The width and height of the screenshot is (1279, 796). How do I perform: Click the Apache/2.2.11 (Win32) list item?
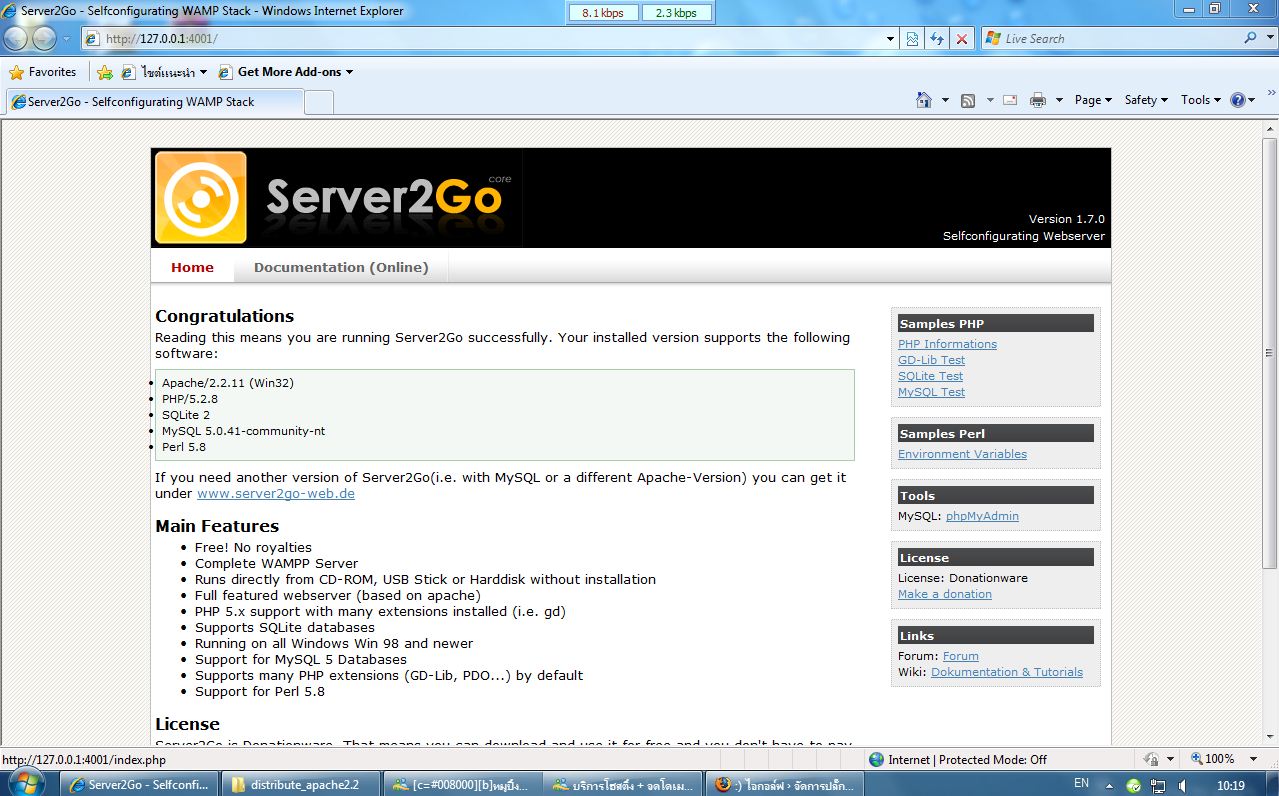[x=228, y=383]
